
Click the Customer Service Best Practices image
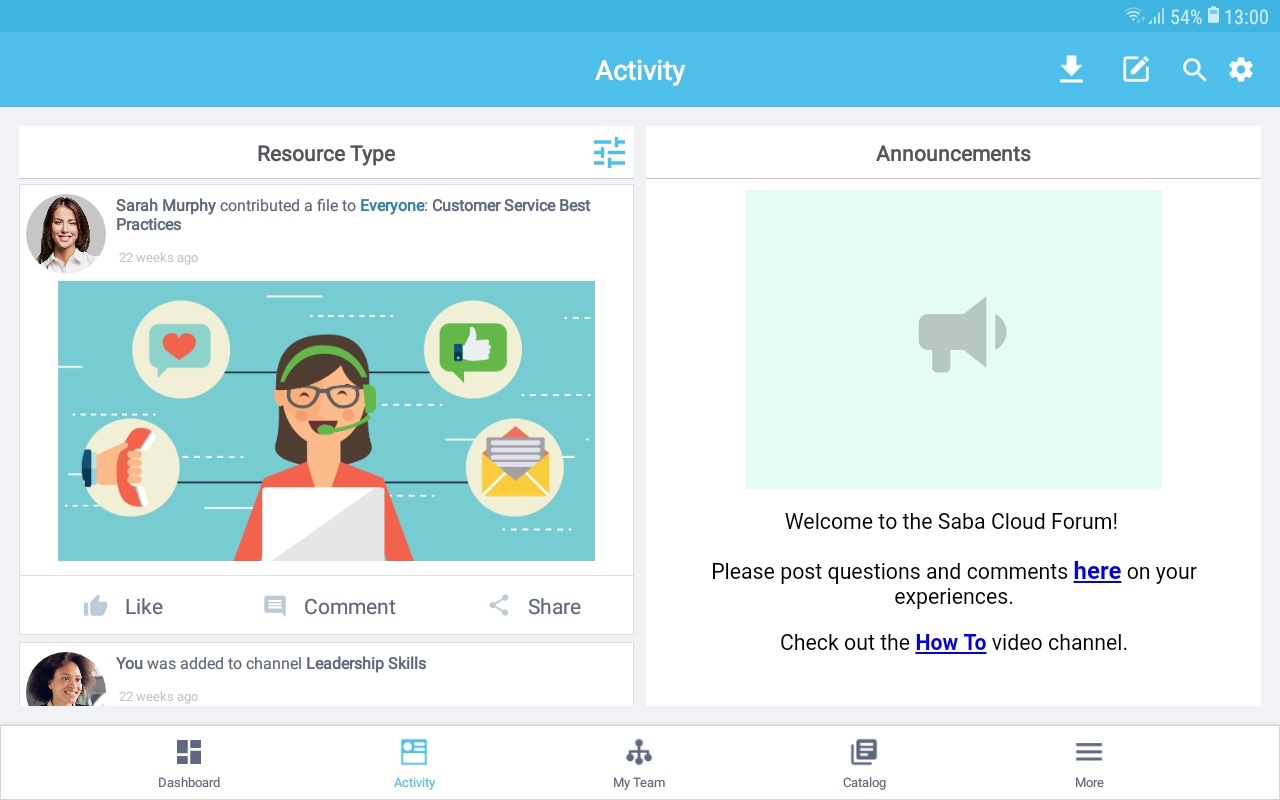click(326, 420)
